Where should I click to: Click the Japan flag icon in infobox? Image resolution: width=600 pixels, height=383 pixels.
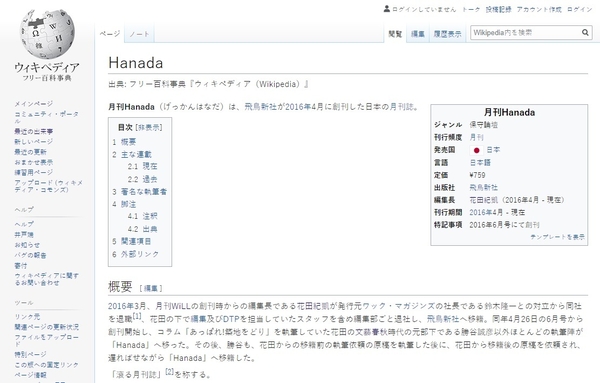[476, 150]
